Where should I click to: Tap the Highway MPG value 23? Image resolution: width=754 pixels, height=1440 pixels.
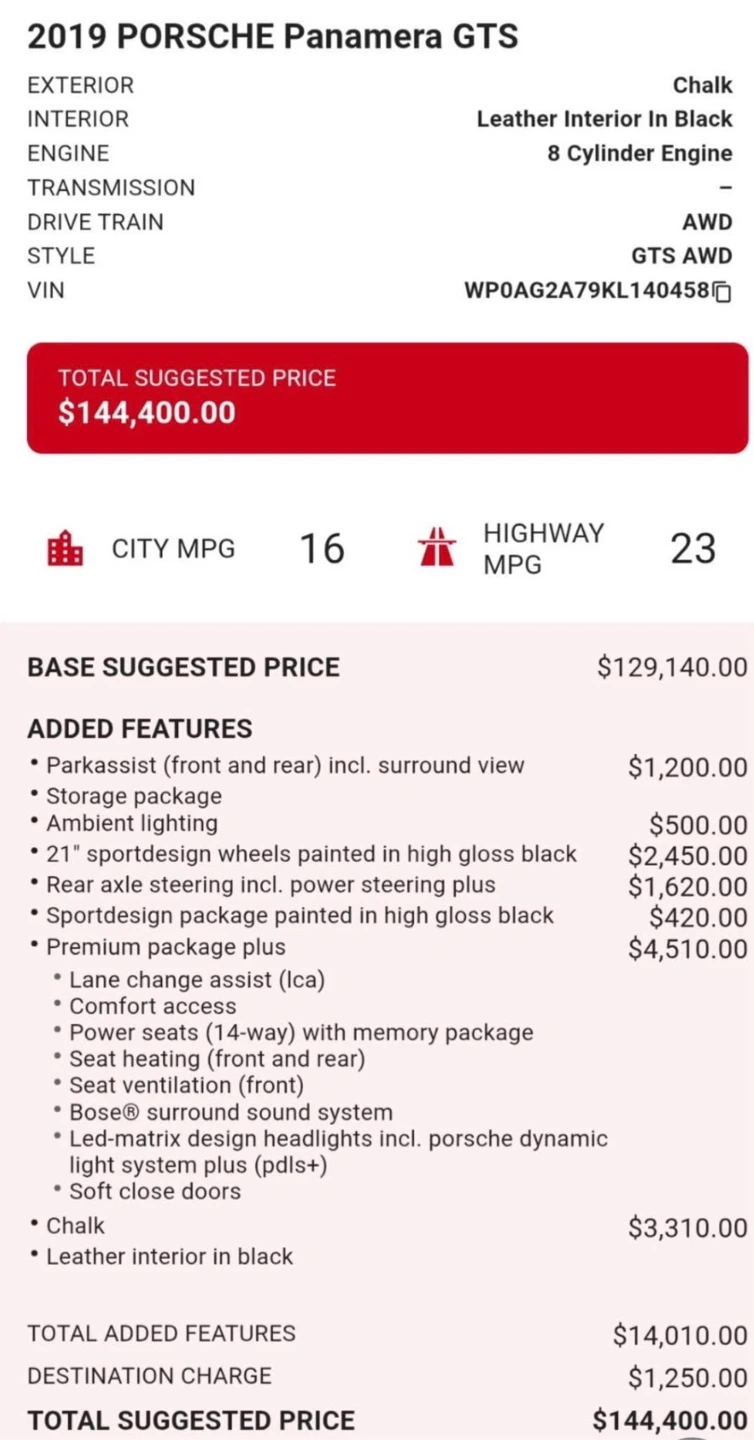(x=693, y=549)
